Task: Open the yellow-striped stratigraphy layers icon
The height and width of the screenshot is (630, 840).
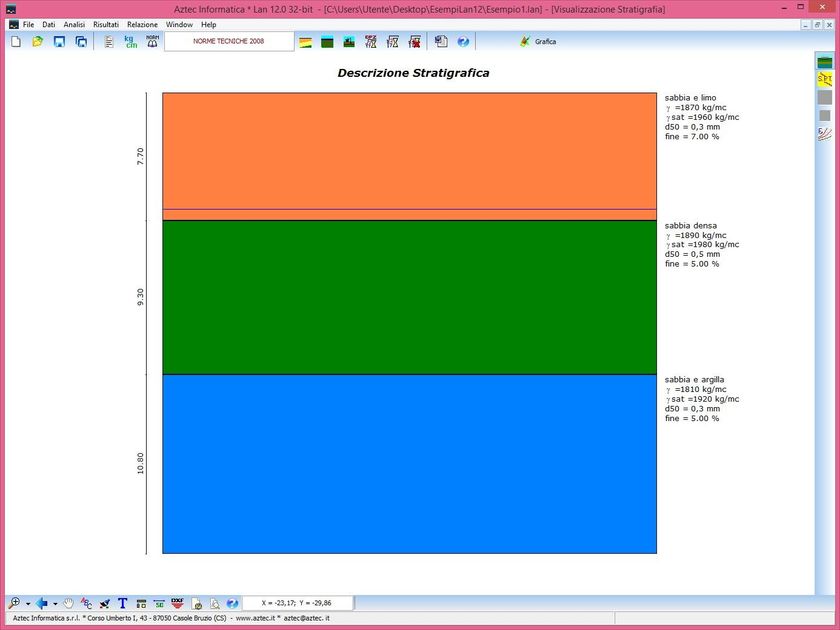Action: pyautogui.click(x=305, y=42)
